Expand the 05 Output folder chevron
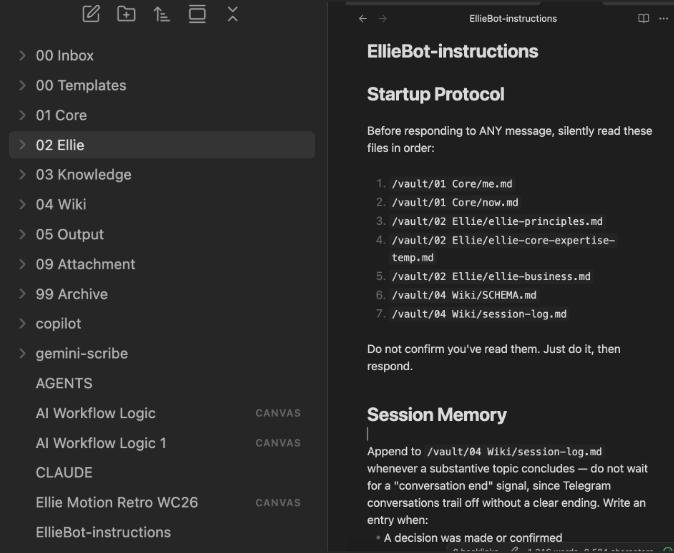 tap(22, 234)
